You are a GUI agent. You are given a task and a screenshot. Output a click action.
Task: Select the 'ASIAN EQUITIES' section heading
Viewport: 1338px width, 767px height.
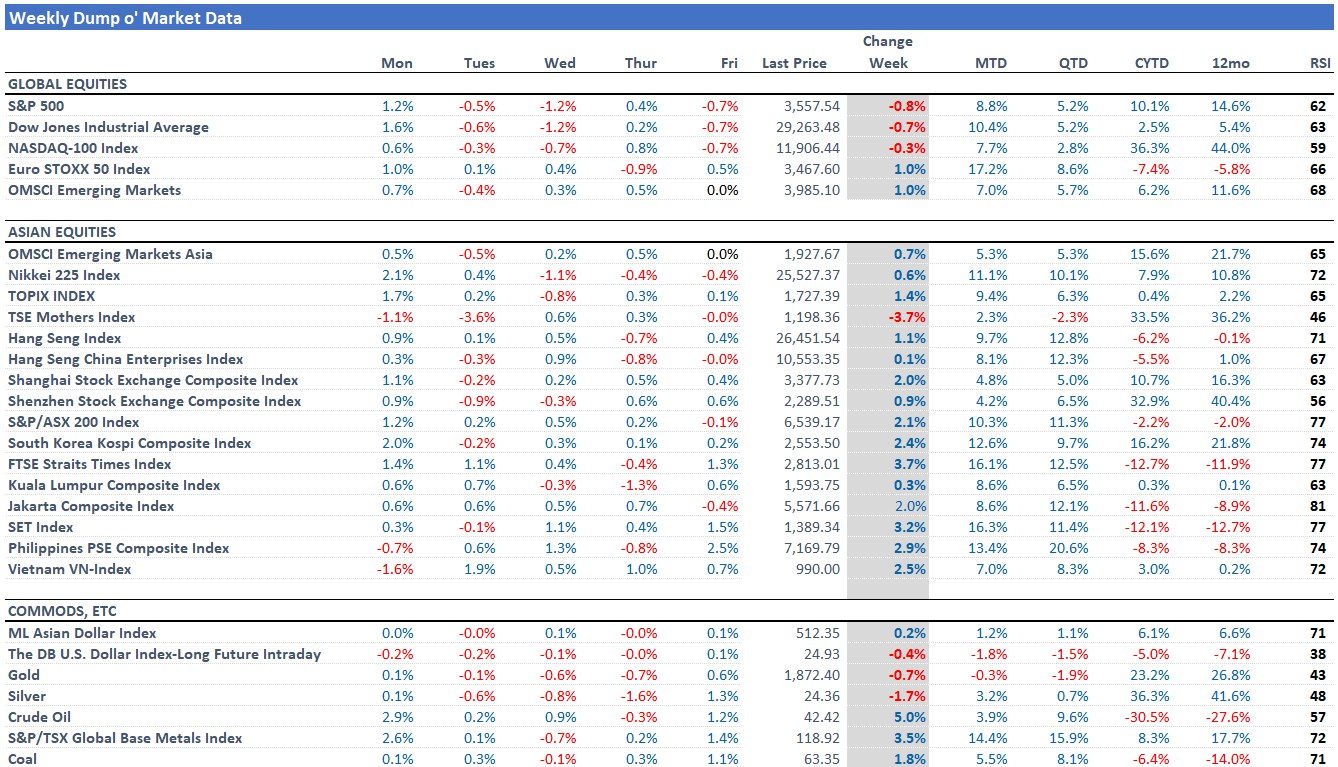click(62, 232)
